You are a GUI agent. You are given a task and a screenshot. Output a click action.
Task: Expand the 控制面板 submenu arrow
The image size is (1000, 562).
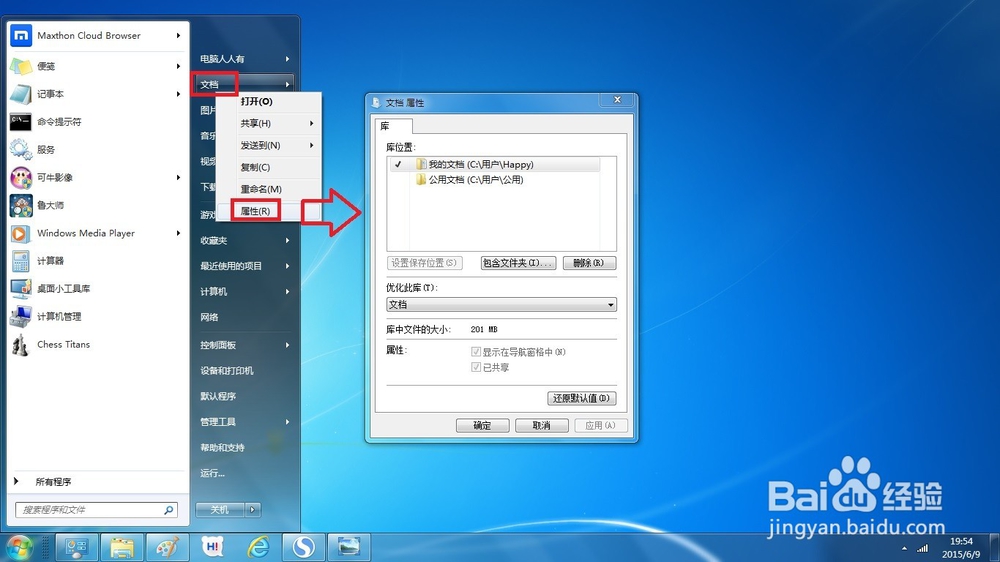(x=288, y=345)
